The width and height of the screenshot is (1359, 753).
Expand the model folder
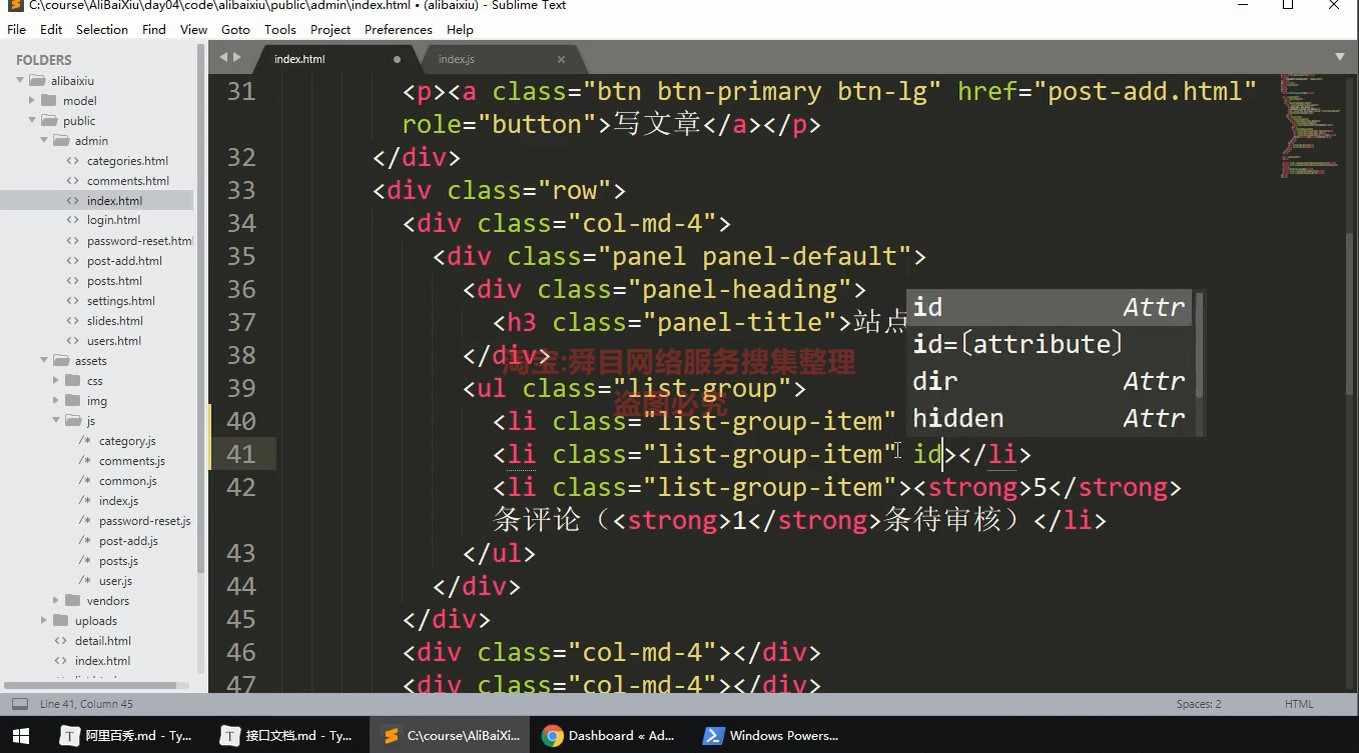click(x=32, y=100)
